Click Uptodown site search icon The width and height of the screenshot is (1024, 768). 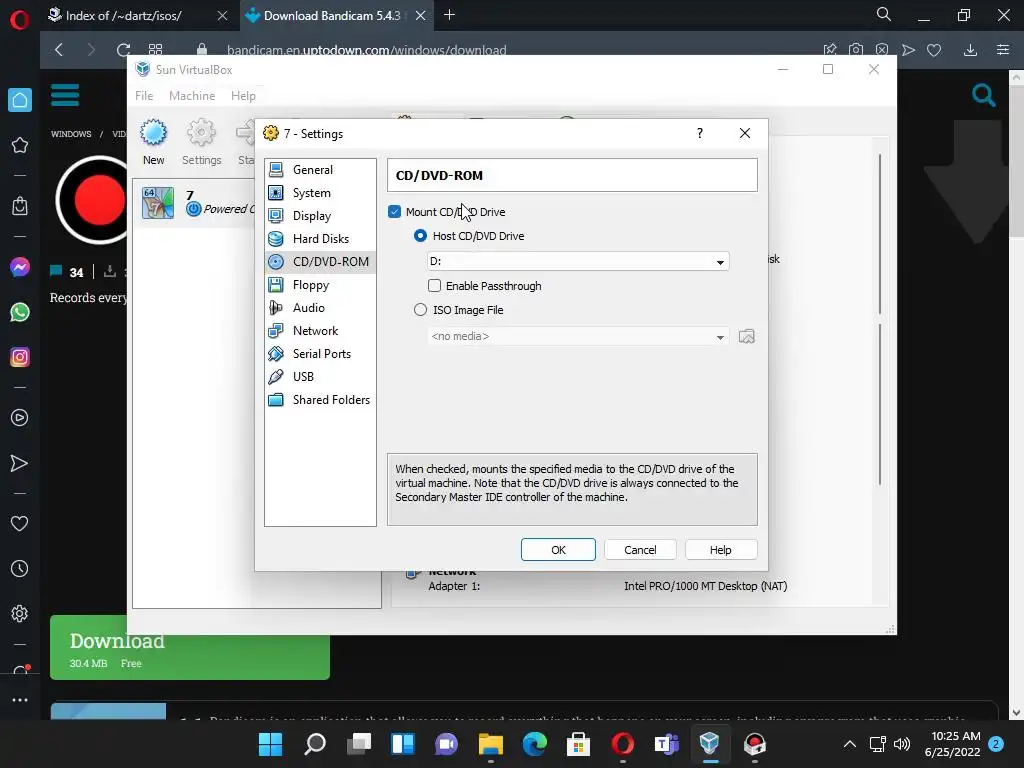coord(984,95)
